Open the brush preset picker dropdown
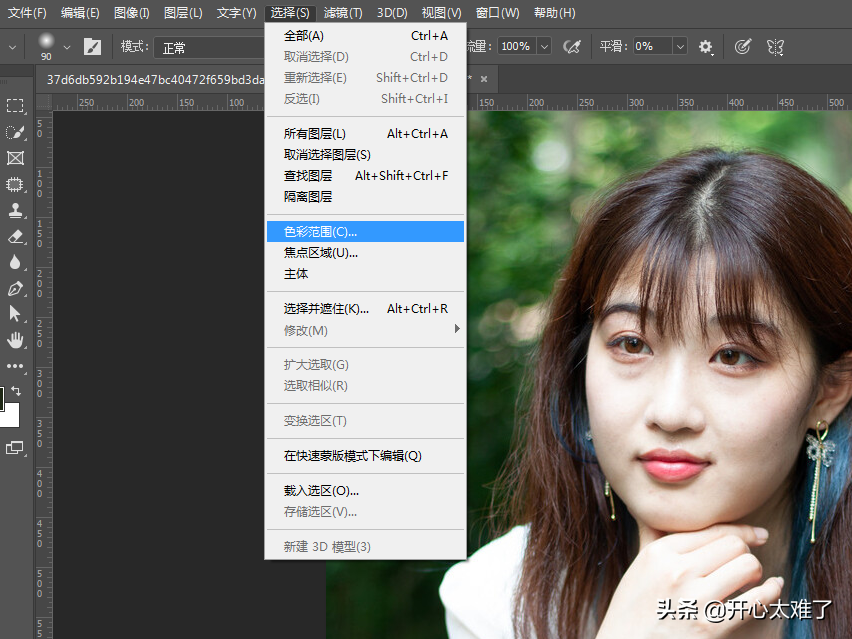 point(67,46)
